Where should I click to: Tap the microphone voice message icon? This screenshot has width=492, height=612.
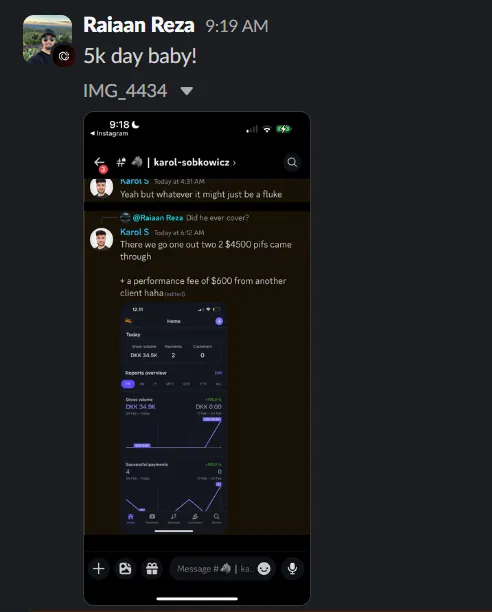tap(292, 569)
